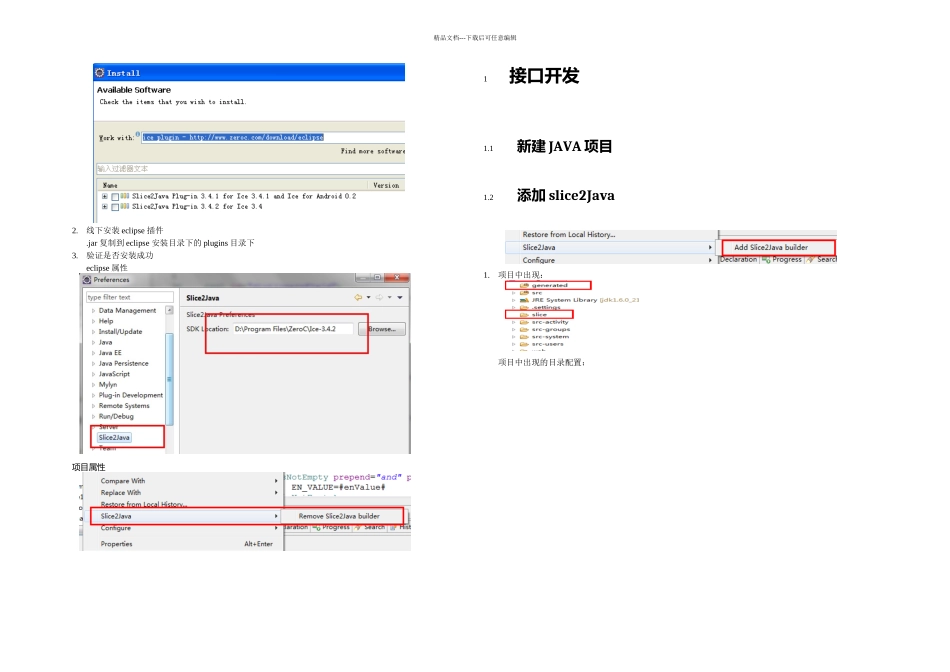
Task: Select Java Persistence preferences item
Action: [x=124, y=364]
